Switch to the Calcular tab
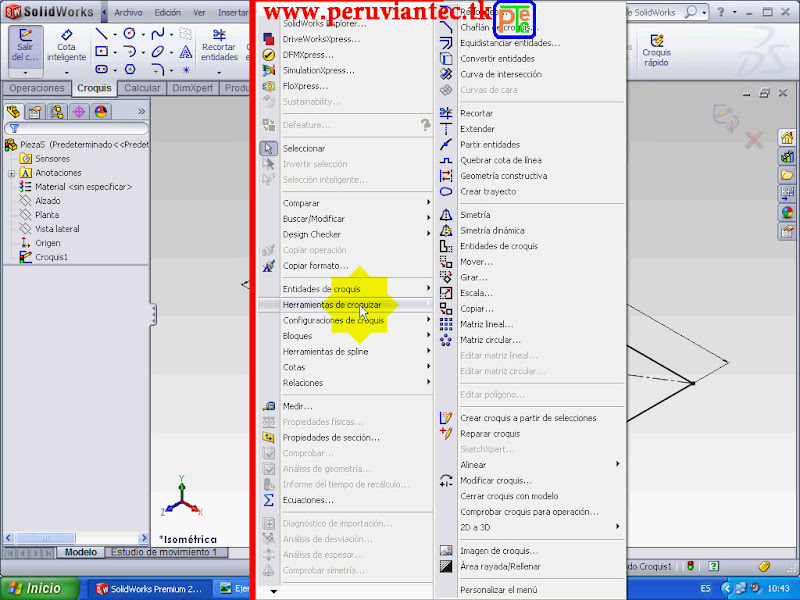Viewport: 800px width, 600px height. coord(142,88)
